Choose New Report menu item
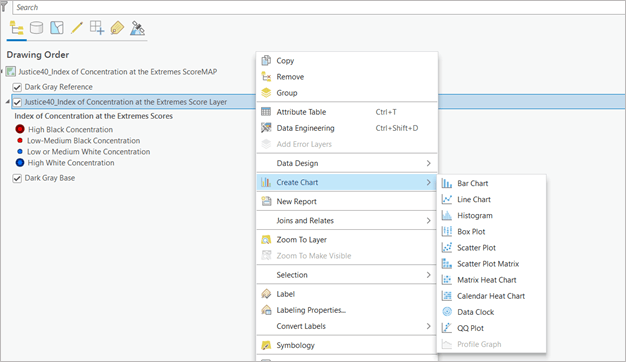The image size is (626, 362). 347,202
